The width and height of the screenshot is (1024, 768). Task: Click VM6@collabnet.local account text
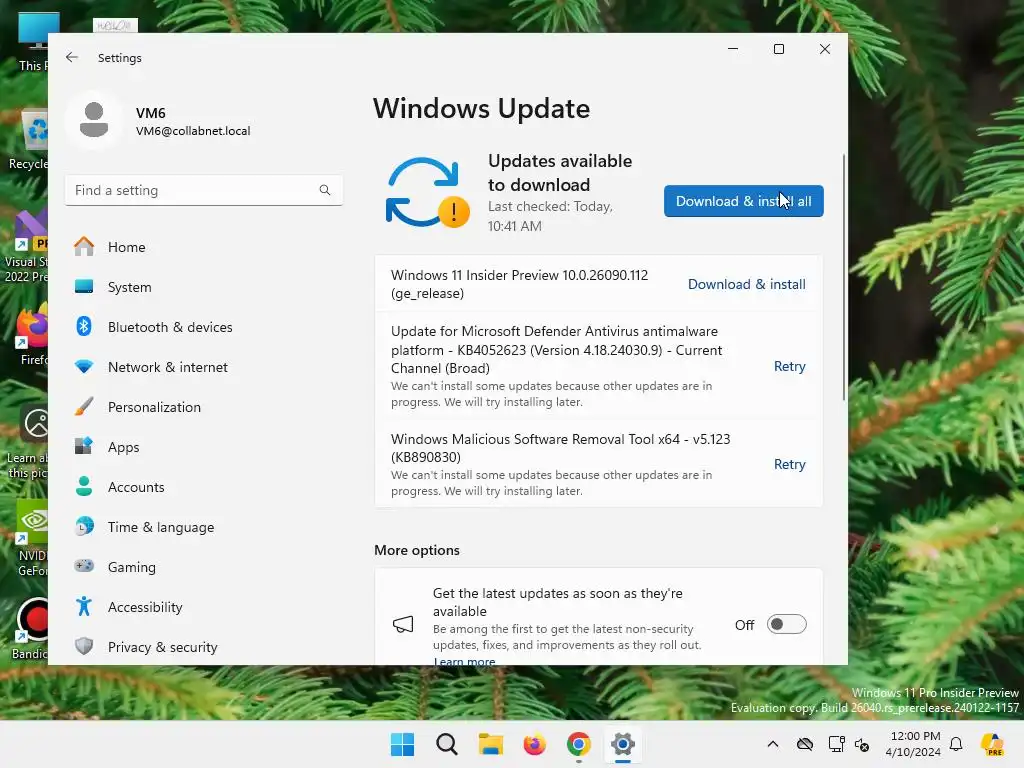[193, 131]
